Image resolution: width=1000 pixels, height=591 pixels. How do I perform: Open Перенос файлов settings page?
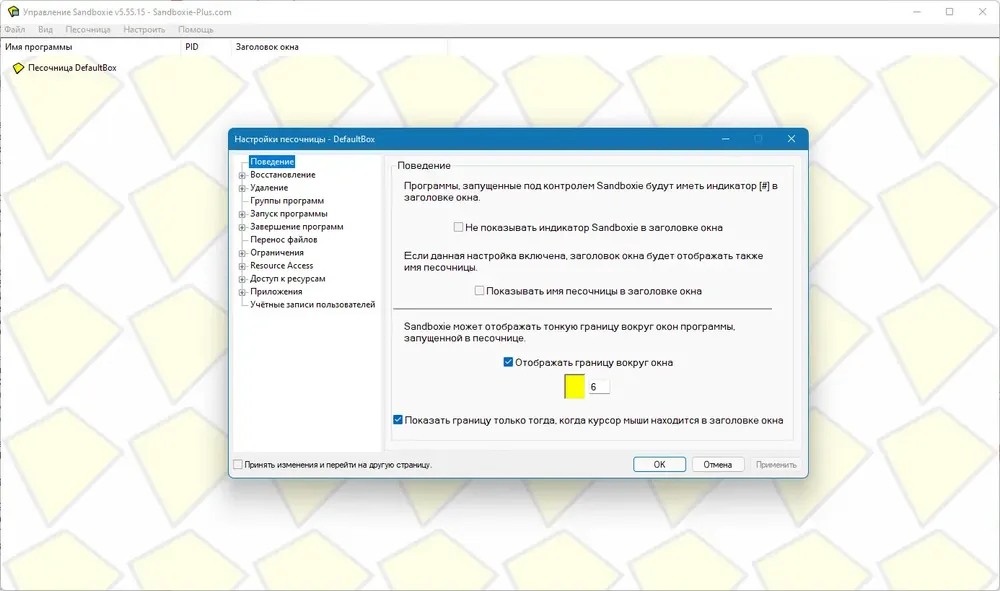click(x=284, y=240)
